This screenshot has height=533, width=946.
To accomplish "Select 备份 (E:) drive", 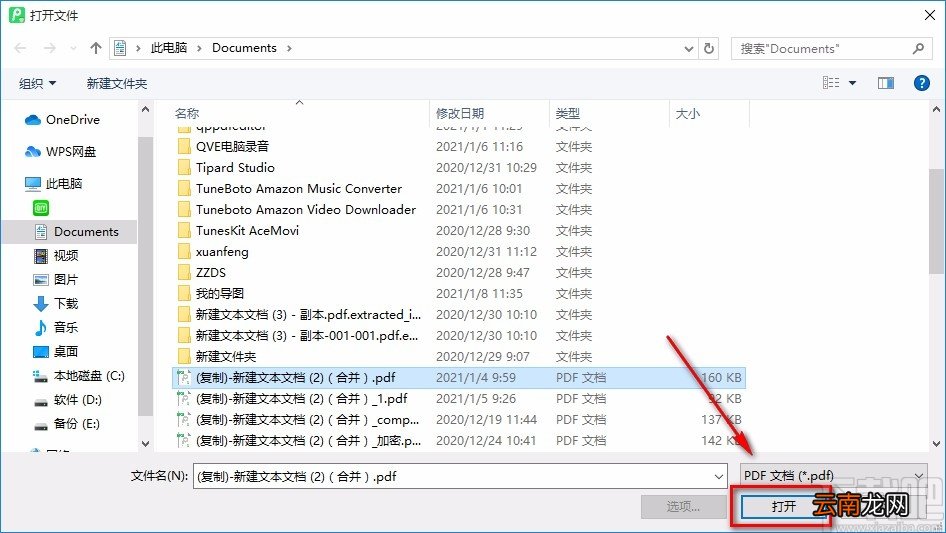I will pos(66,424).
